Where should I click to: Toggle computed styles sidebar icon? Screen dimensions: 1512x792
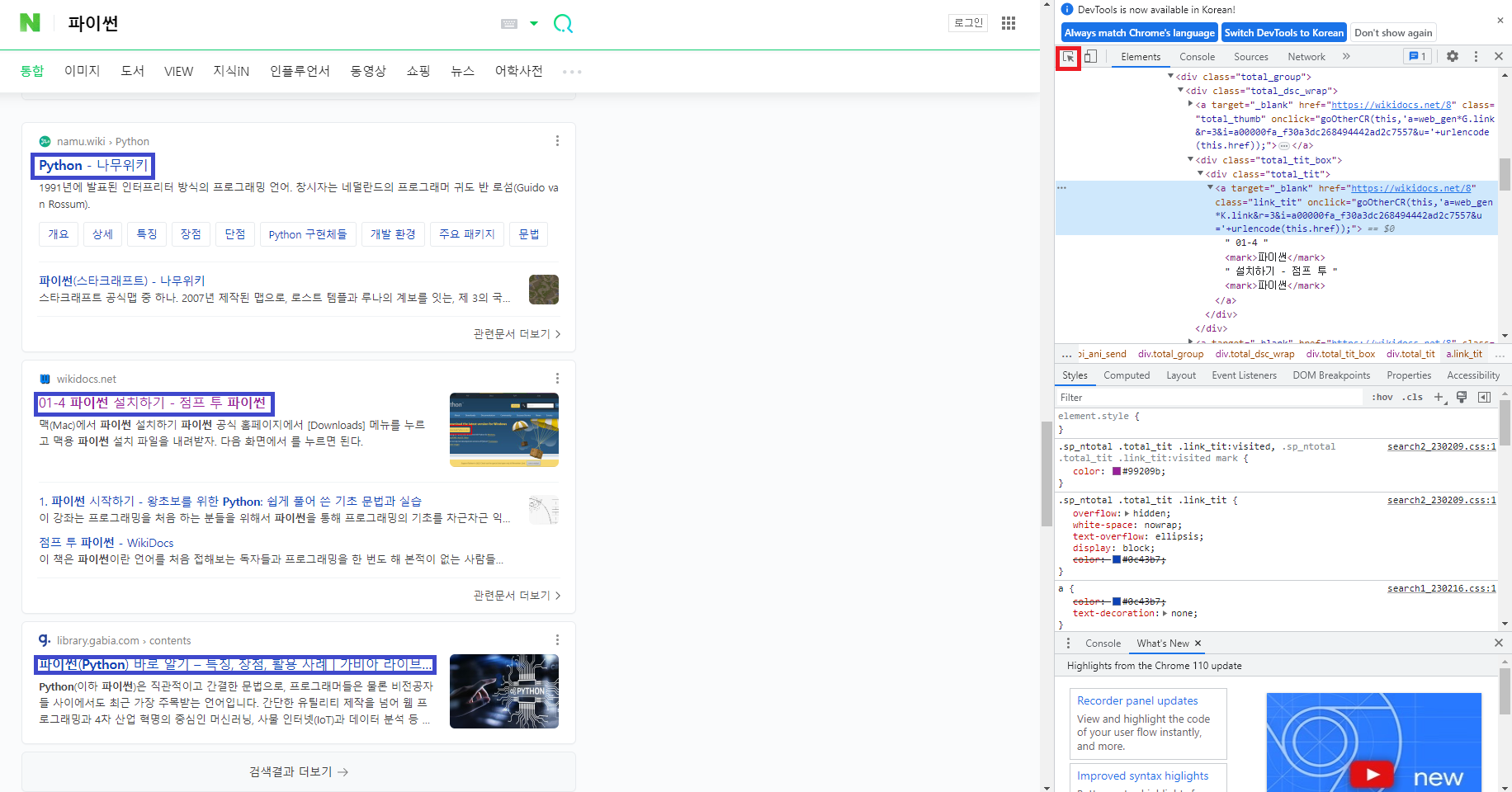coord(1485,398)
